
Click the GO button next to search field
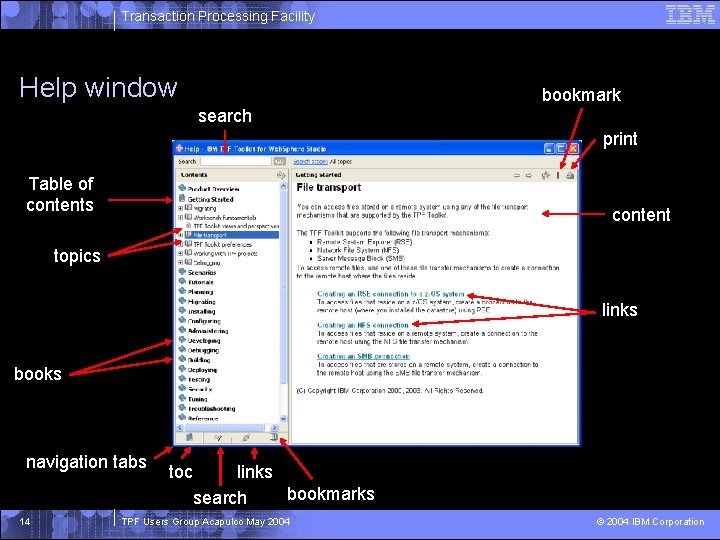[279, 162]
